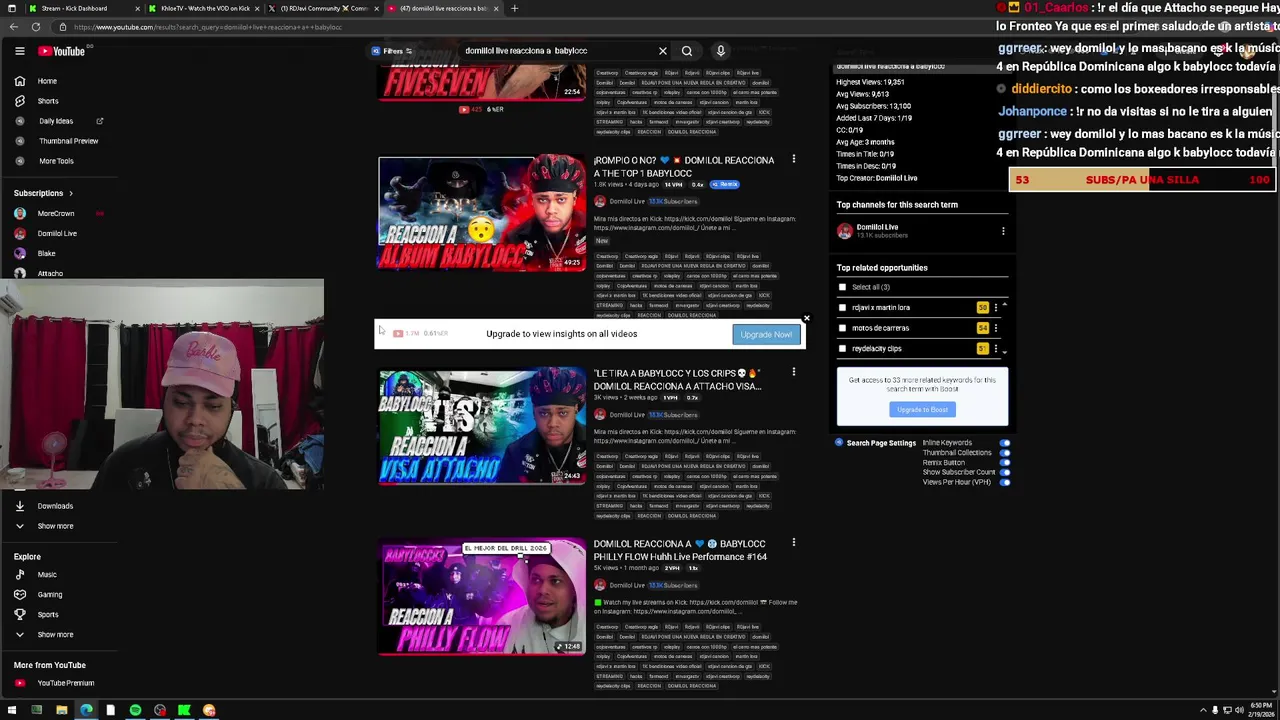
Task: Switch to RDJavi Community X tab
Action: tap(323, 8)
